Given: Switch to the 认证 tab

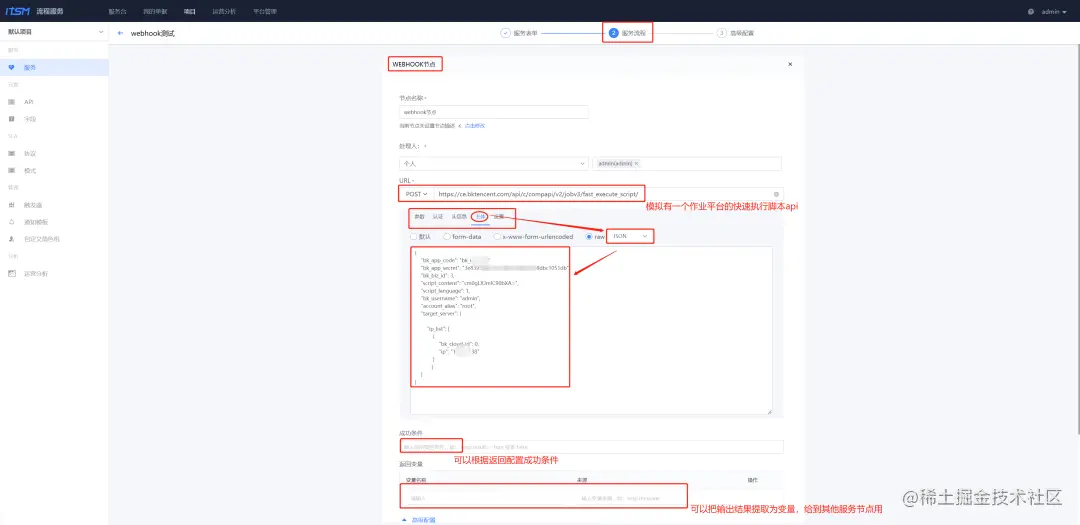Looking at the screenshot, I should pos(438,216).
